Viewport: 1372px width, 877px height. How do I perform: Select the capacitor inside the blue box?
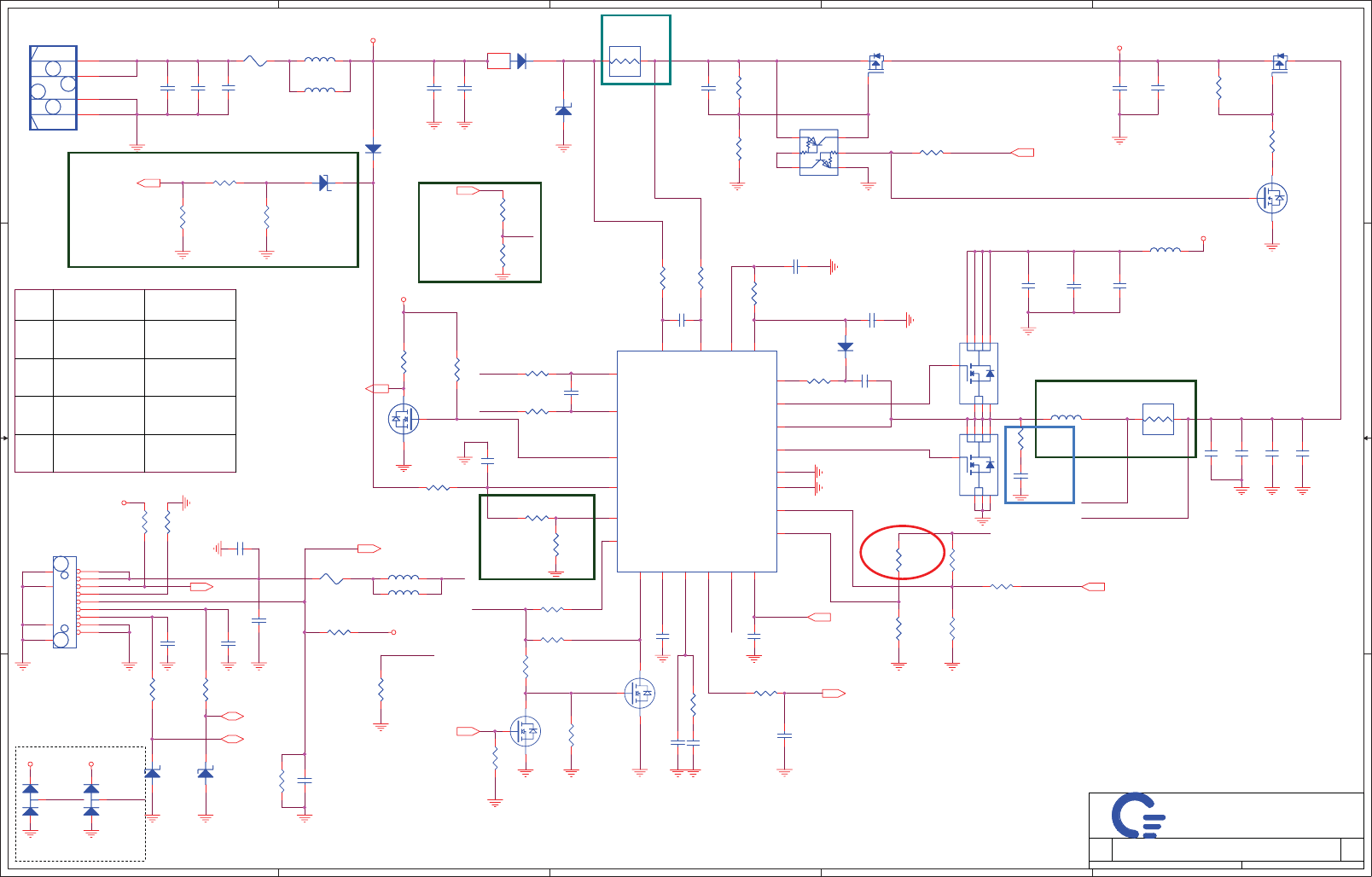(x=1020, y=476)
